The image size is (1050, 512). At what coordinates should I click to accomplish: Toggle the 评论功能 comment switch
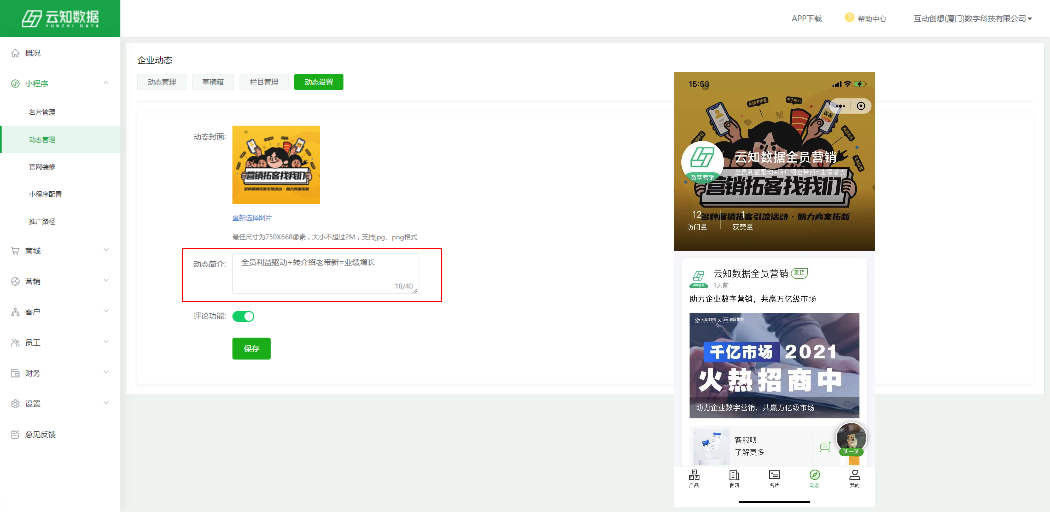click(243, 317)
